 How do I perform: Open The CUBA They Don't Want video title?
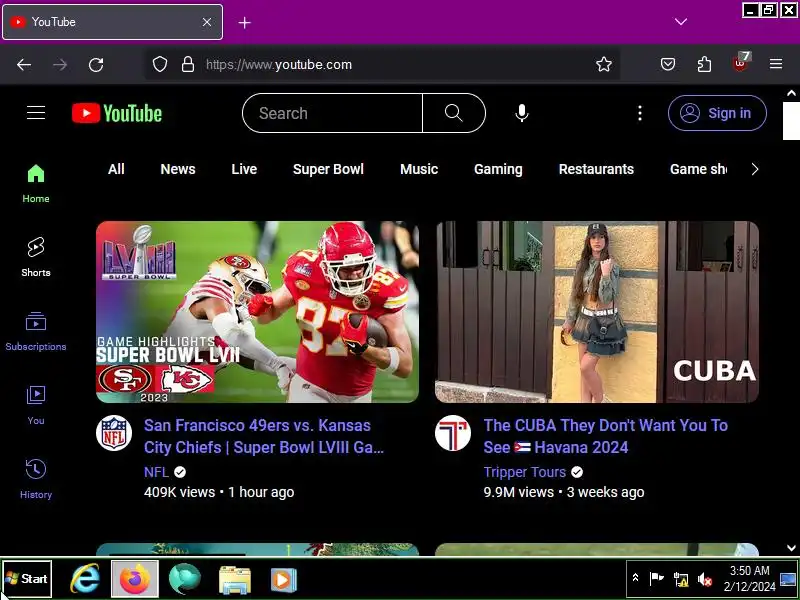point(606,436)
